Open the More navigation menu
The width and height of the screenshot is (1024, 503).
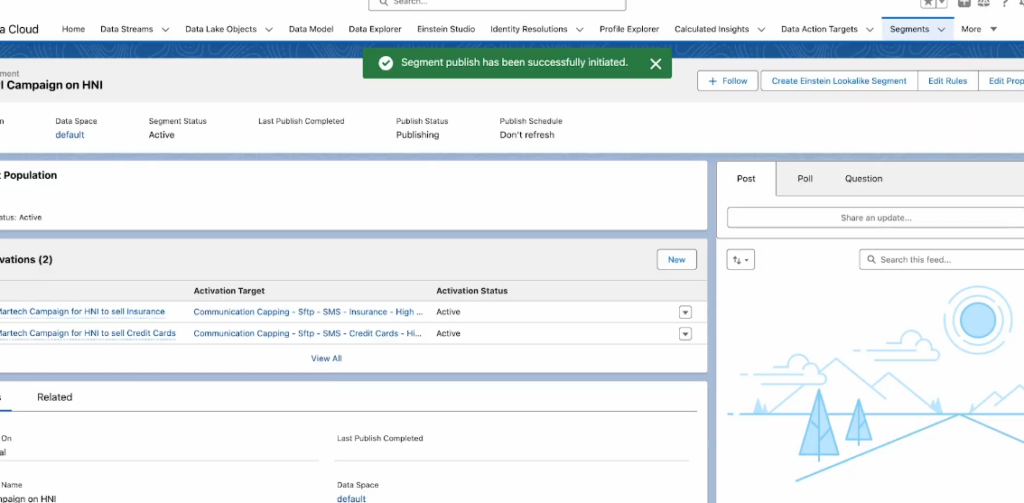978,30
